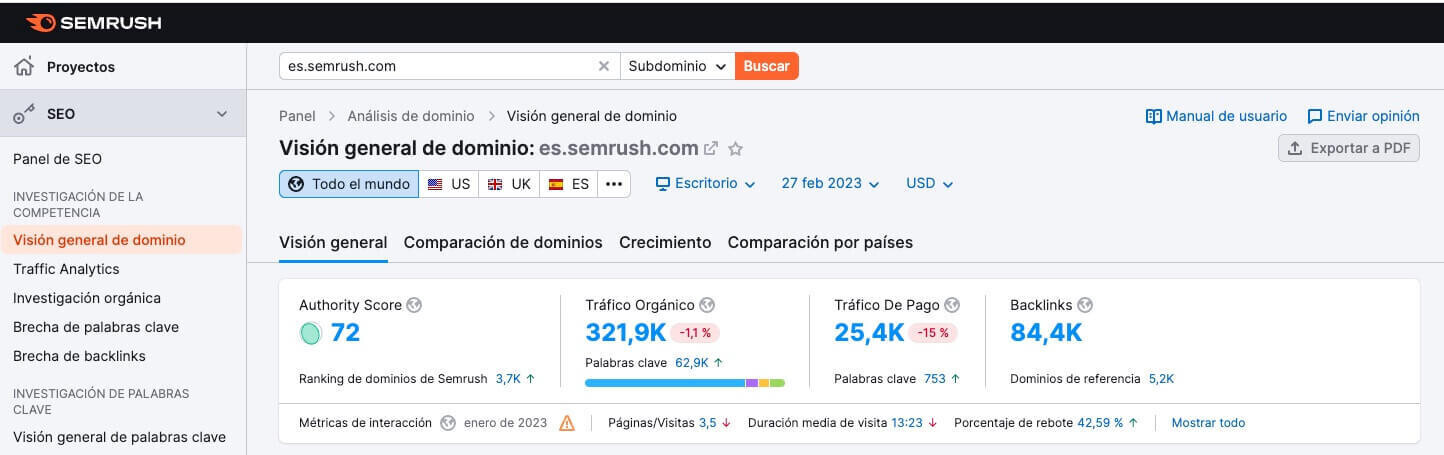This screenshot has width=1444, height=455.
Task: Select the Todo el mundo region toggle
Action: point(348,184)
